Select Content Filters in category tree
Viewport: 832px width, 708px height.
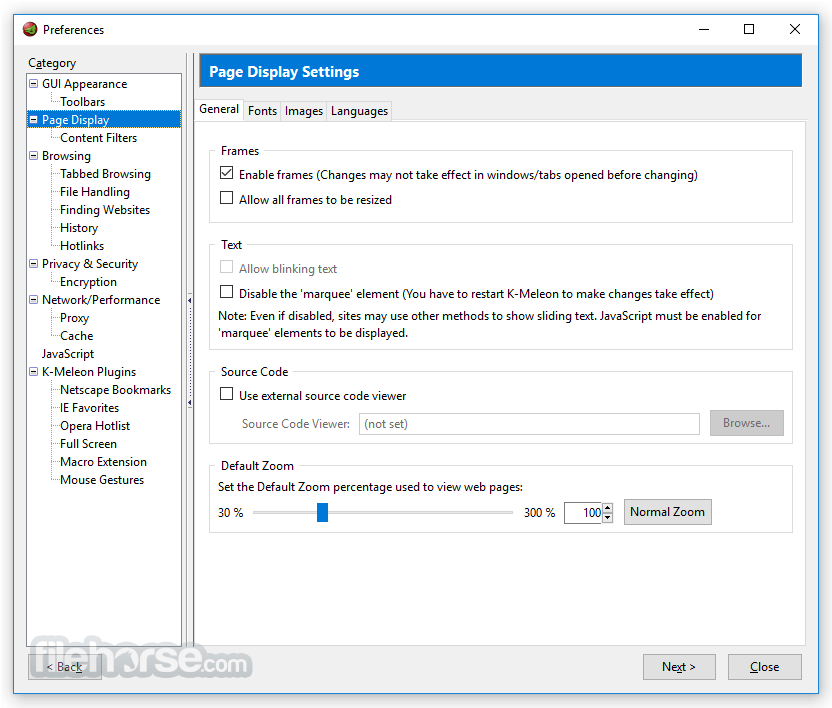[x=99, y=138]
